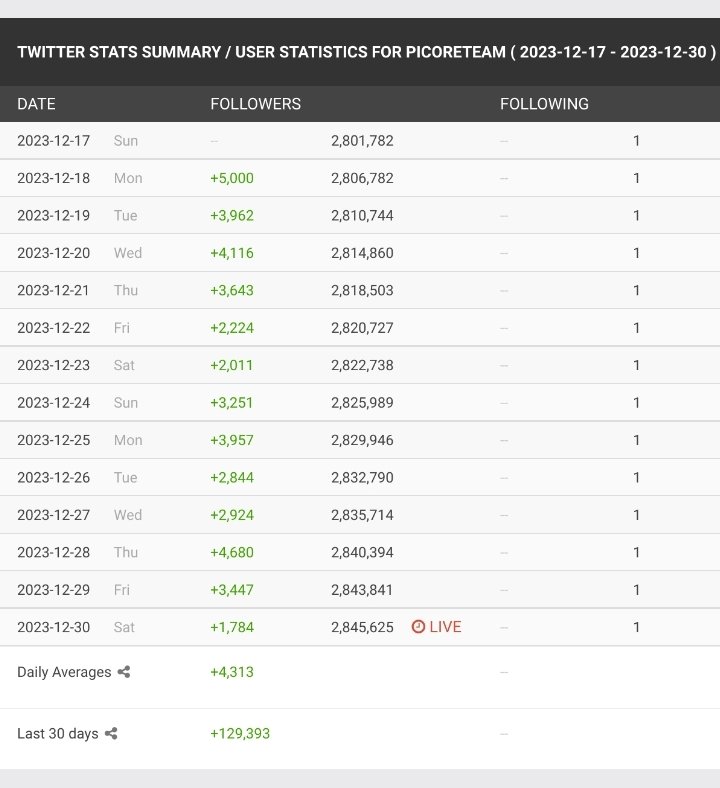Click follower gain +1,784
Viewport: 720px width, 788px height.
[x=232, y=627]
